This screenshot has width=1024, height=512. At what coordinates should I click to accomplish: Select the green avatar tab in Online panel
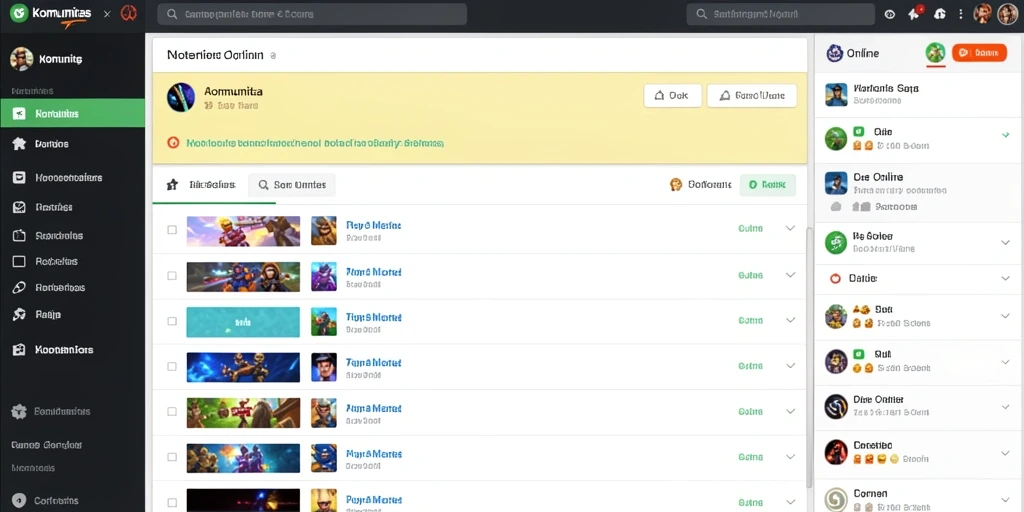tap(936, 53)
